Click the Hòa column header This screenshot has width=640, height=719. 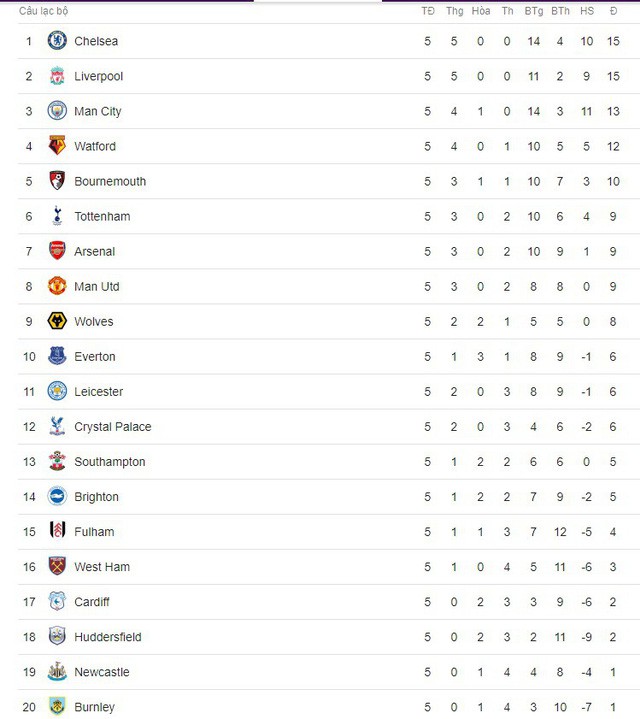481,11
